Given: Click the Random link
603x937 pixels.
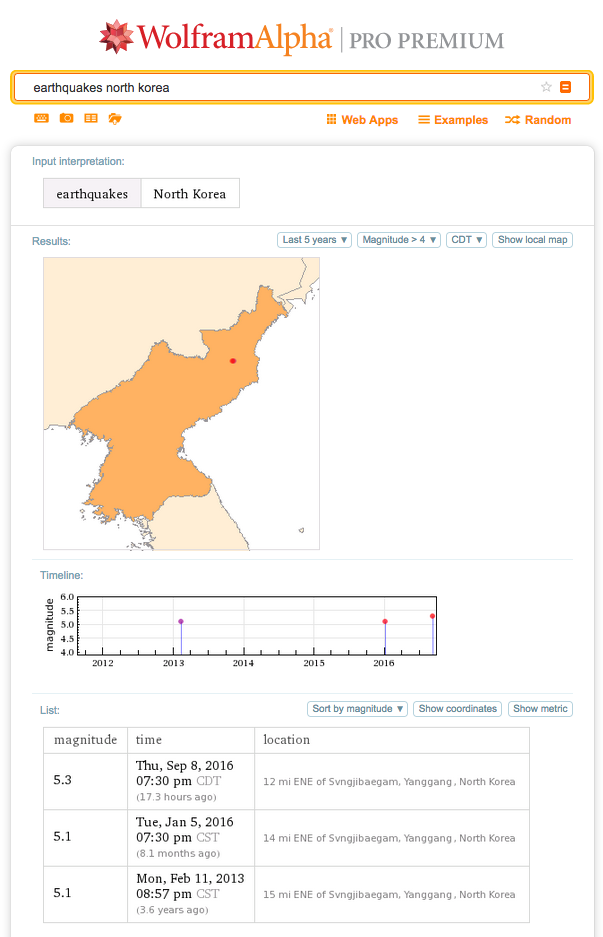Looking at the screenshot, I should (538, 120).
